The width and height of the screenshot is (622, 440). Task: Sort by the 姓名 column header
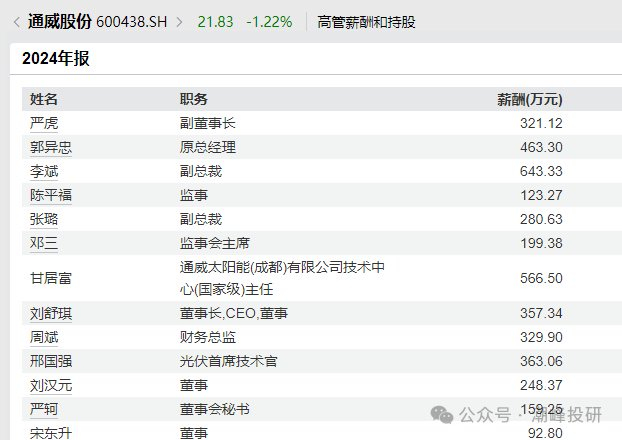(x=44, y=99)
